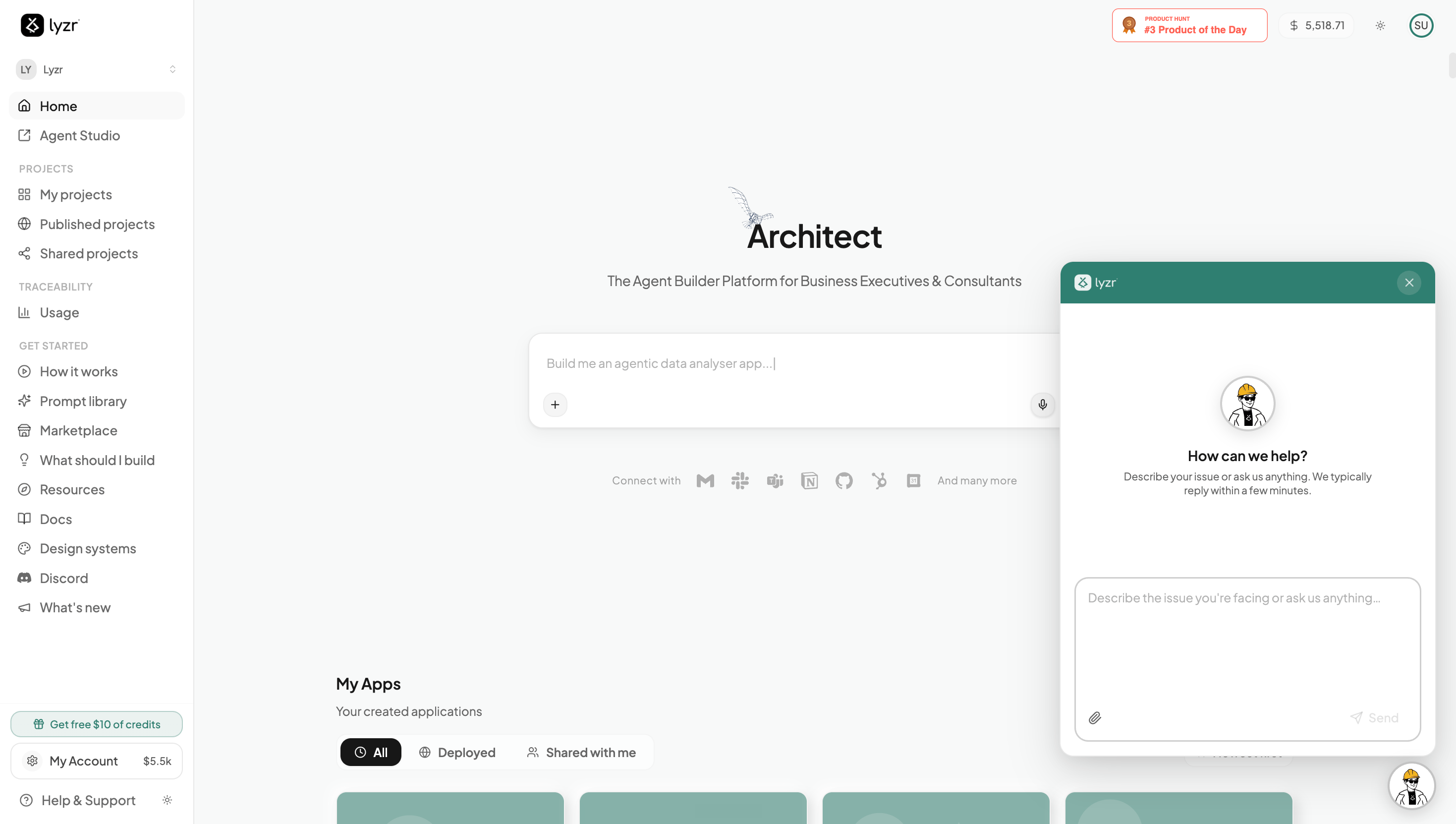
Task: Click the support avatar chat launcher
Action: click(x=1411, y=785)
